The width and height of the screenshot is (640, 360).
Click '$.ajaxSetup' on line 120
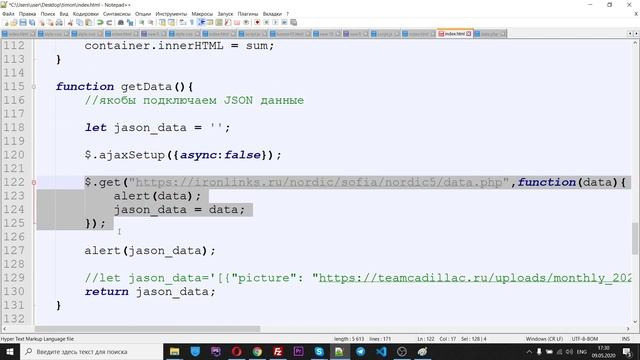pos(124,155)
